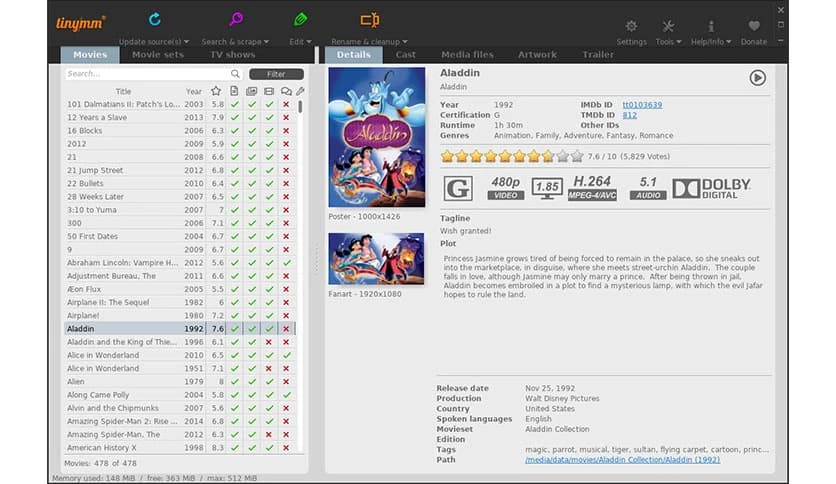Select 3:10 to Yuma row
Screen dimensions: 836x484
click(x=180, y=210)
